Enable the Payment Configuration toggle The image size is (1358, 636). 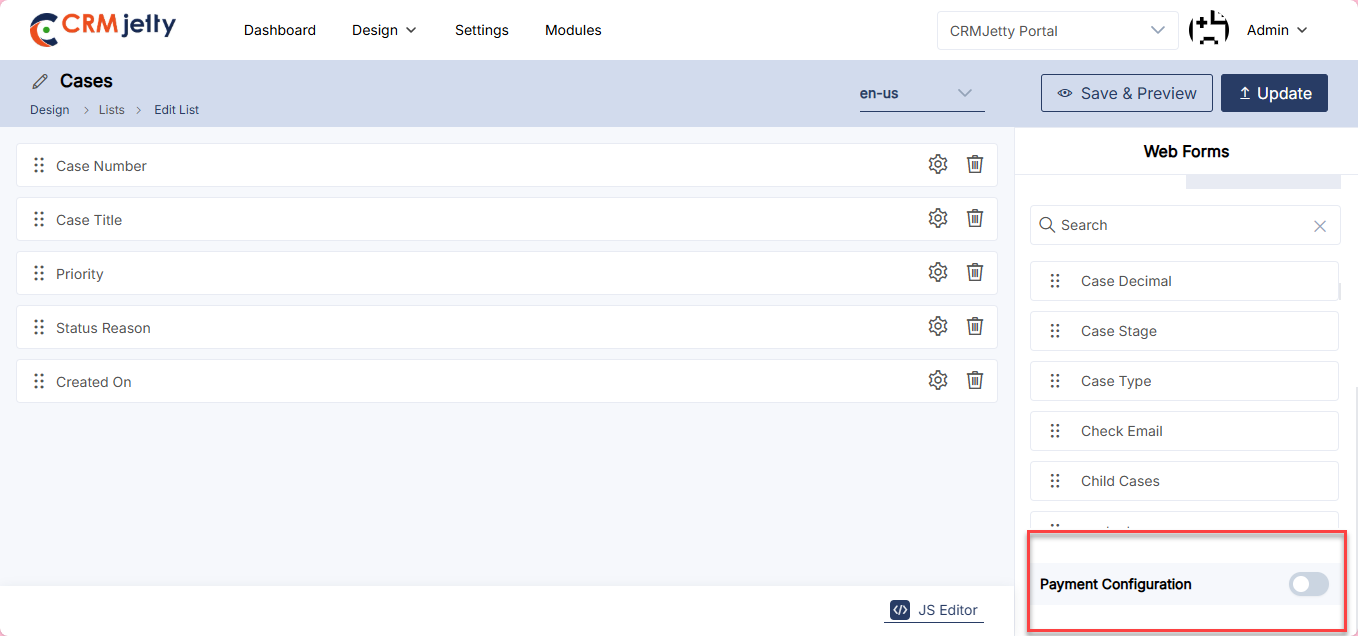pyautogui.click(x=1308, y=584)
